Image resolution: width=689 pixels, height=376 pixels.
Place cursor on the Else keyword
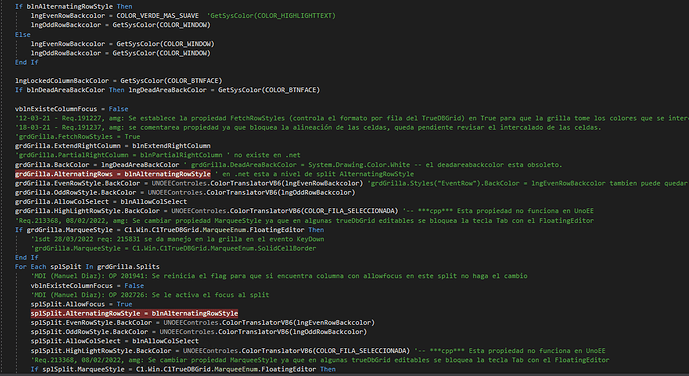22,34
